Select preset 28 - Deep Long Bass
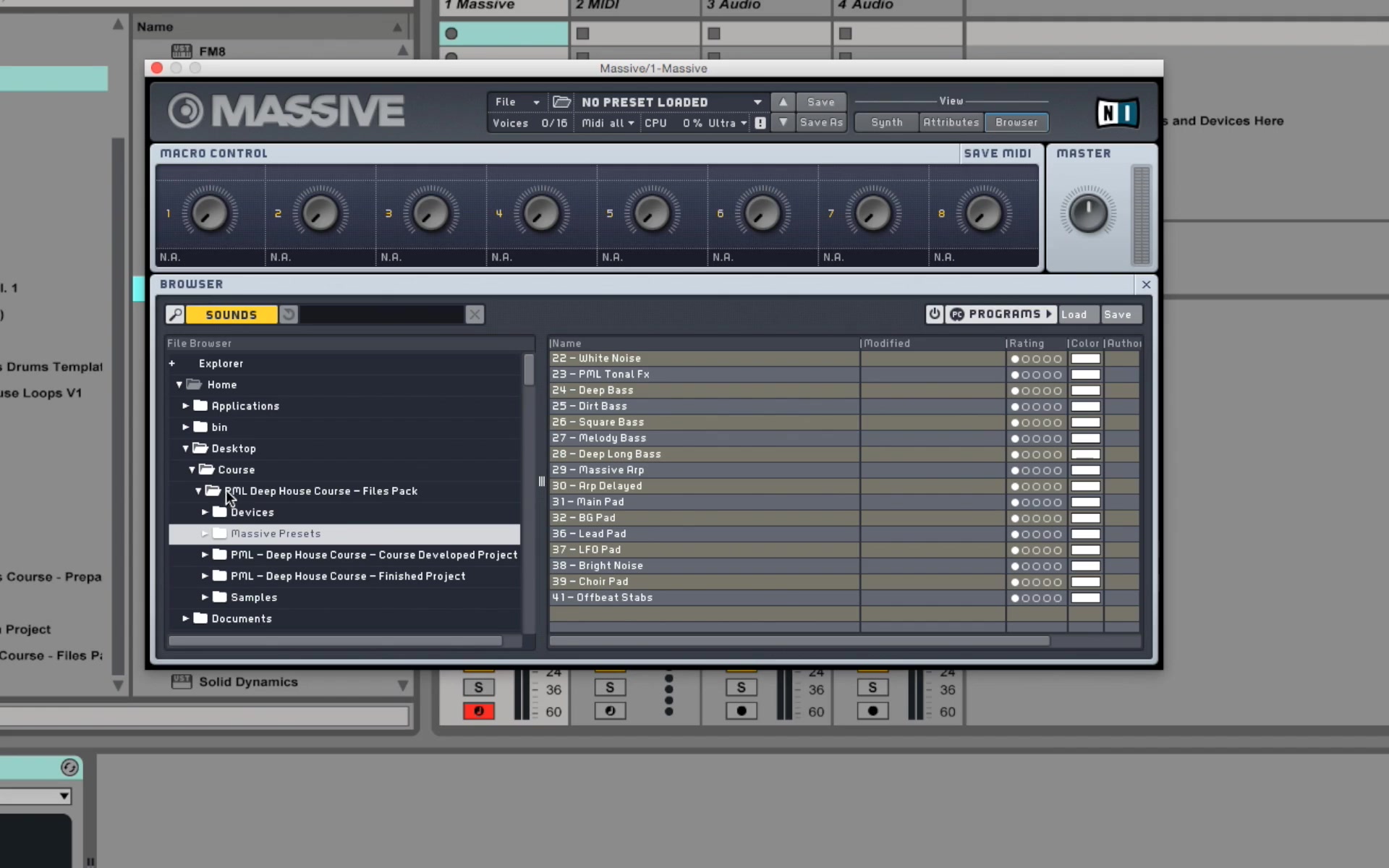Screen dimensions: 1389x868 704,454
